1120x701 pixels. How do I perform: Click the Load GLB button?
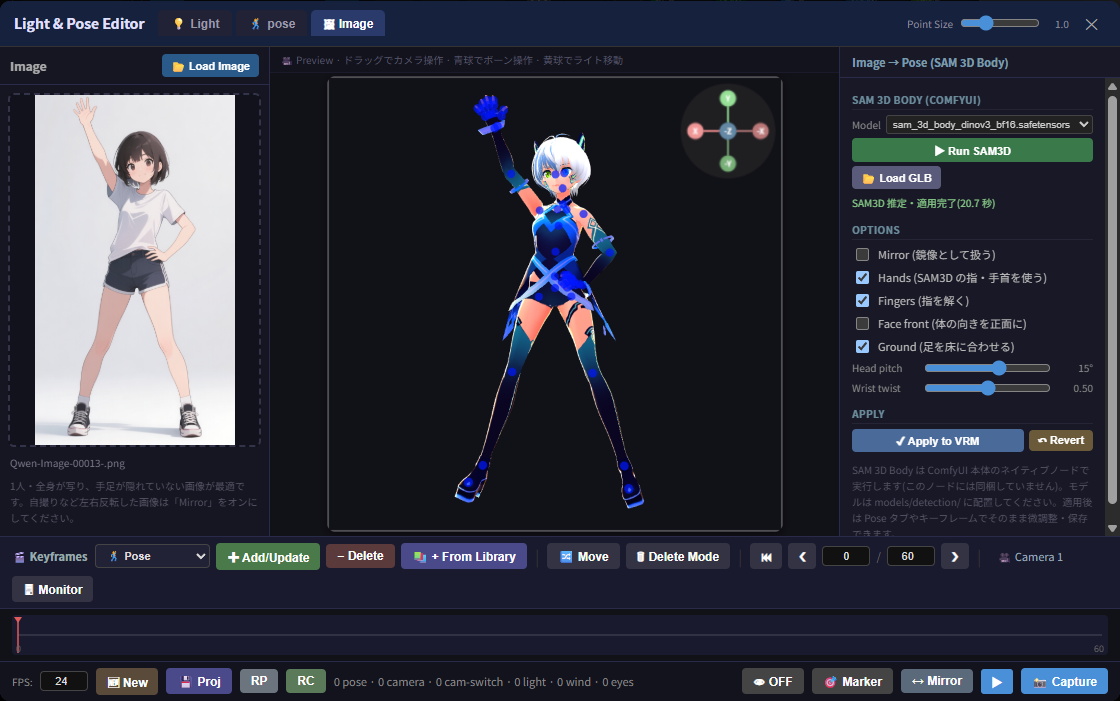point(896,178)
